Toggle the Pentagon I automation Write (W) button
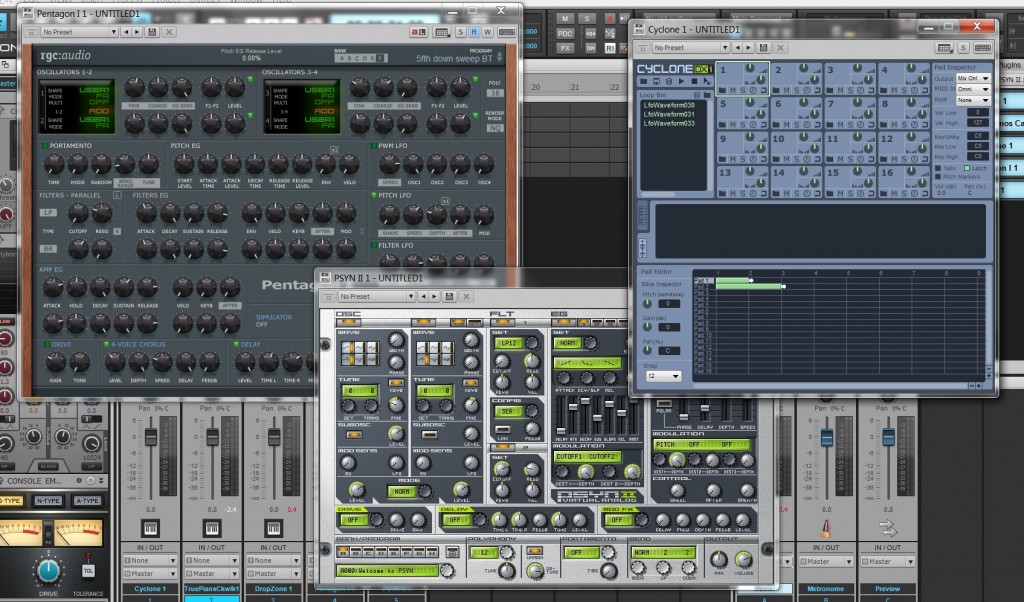The width and height of the screenshot is (1024, 602). (x=487, y=32)
